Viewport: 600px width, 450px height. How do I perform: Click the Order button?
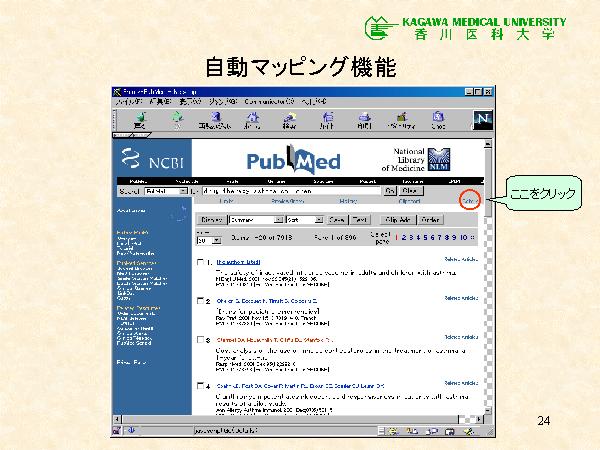pyautogui.click(x=430, y=220)
